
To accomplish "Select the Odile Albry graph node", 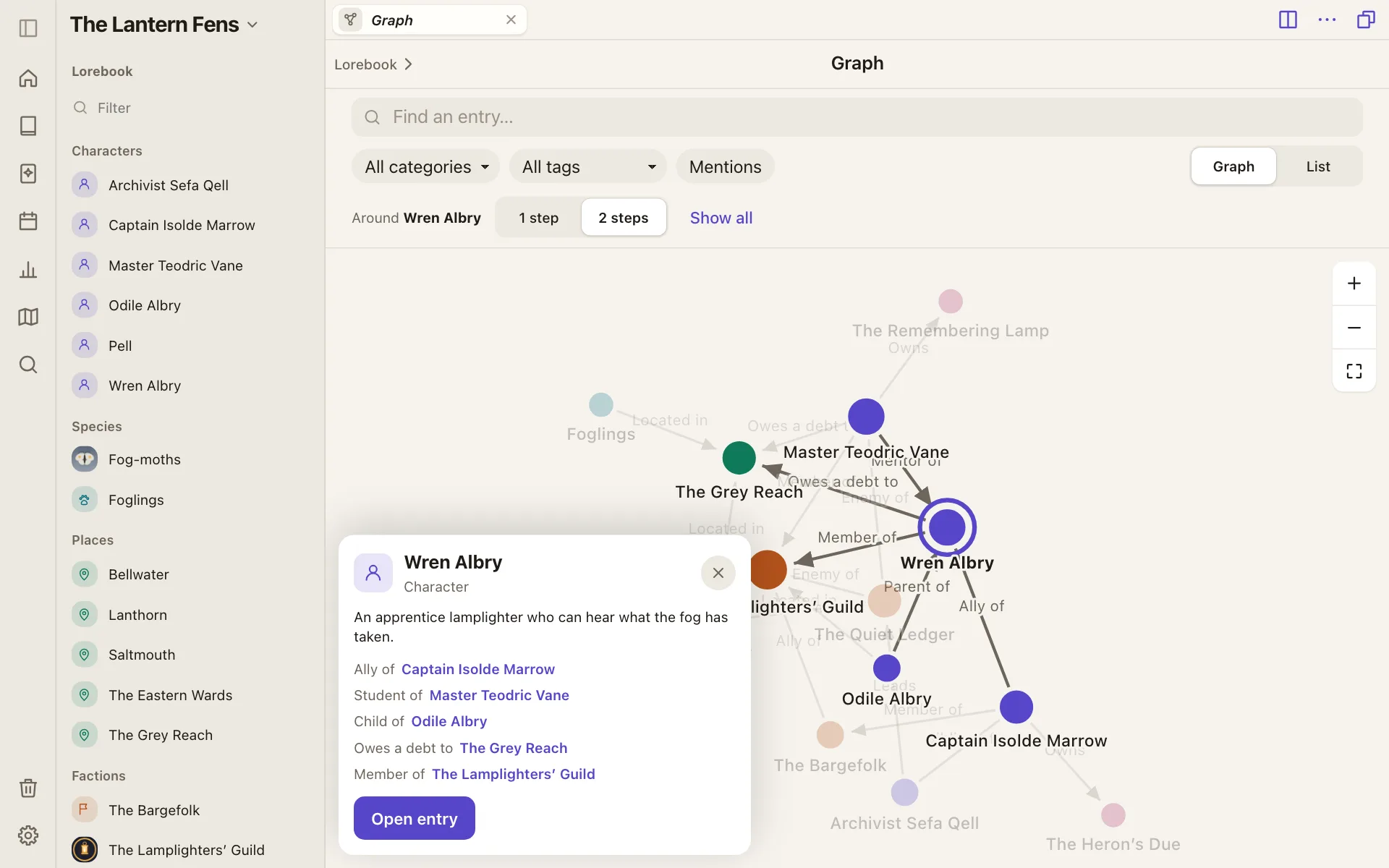I will pyautogui.click(x=887, y=668).
